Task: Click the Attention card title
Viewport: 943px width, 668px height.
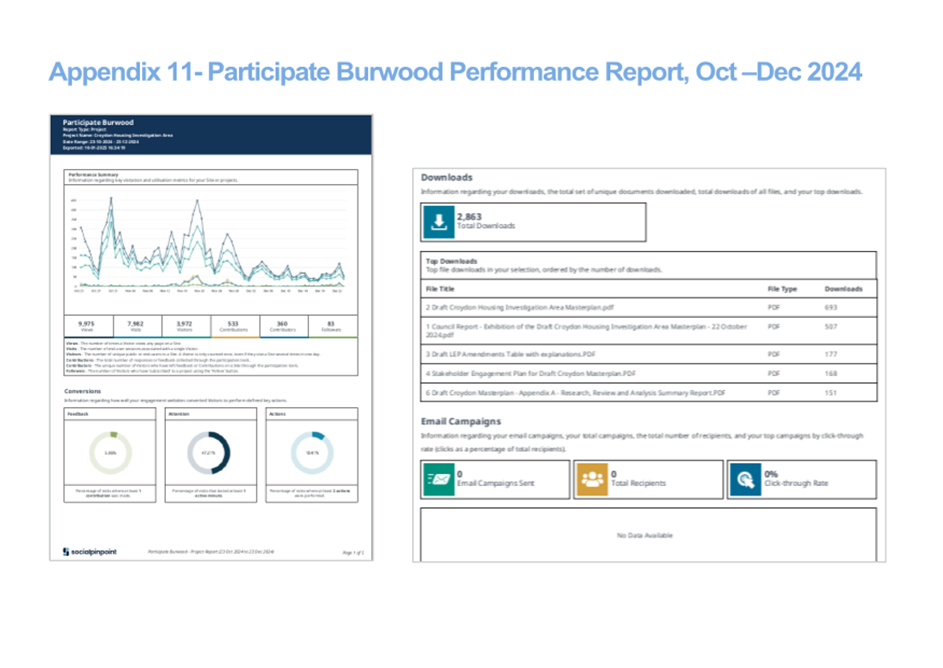Action: pos(179,414)
